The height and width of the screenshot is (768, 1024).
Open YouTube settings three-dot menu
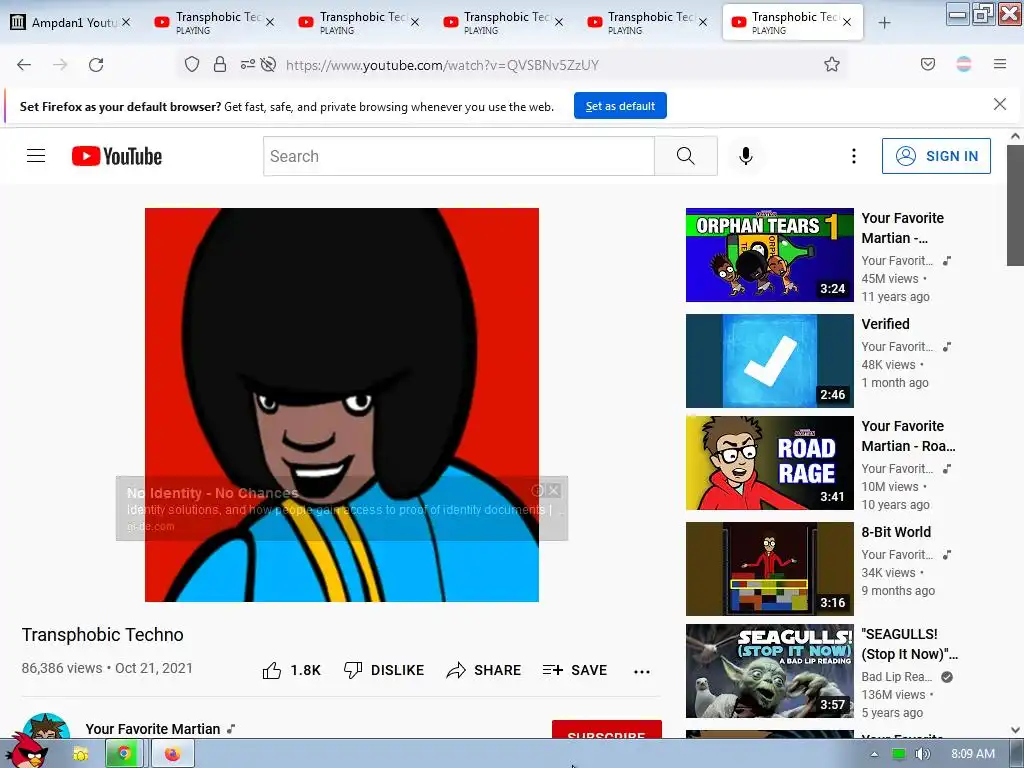(x=854, y=156)
